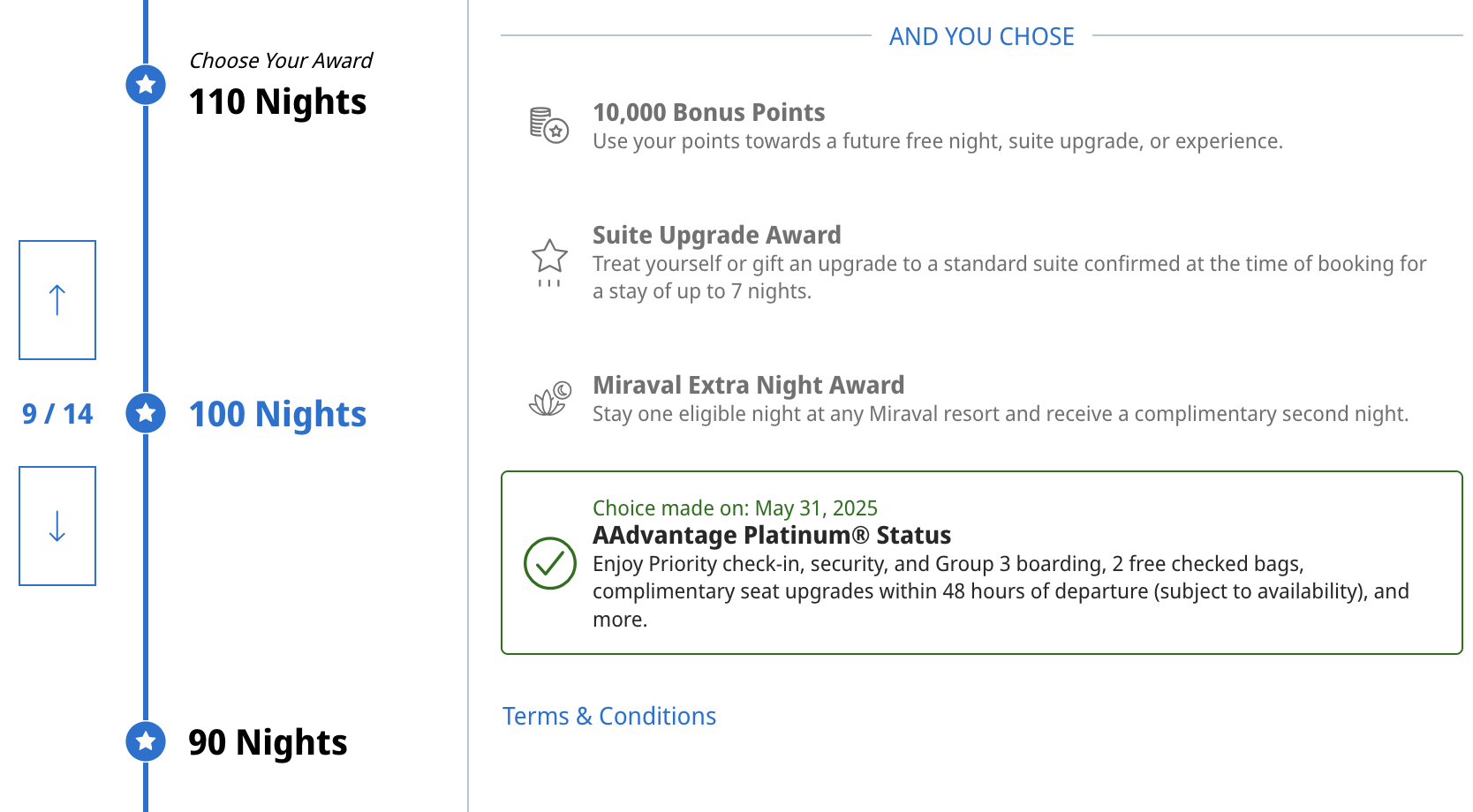Select the 110 Nights milestone label
Viewport: 1473px width, 812px height.
pyautogui.click(x=277, y=101)
